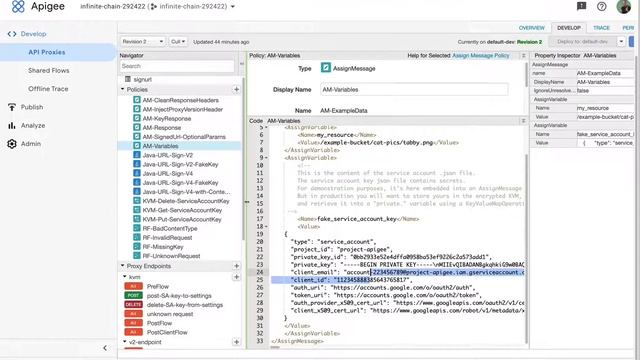Viewport: 640px width, 360px height.
Task: Open the Assign Message Policy help link
Action: coord(481,56)
